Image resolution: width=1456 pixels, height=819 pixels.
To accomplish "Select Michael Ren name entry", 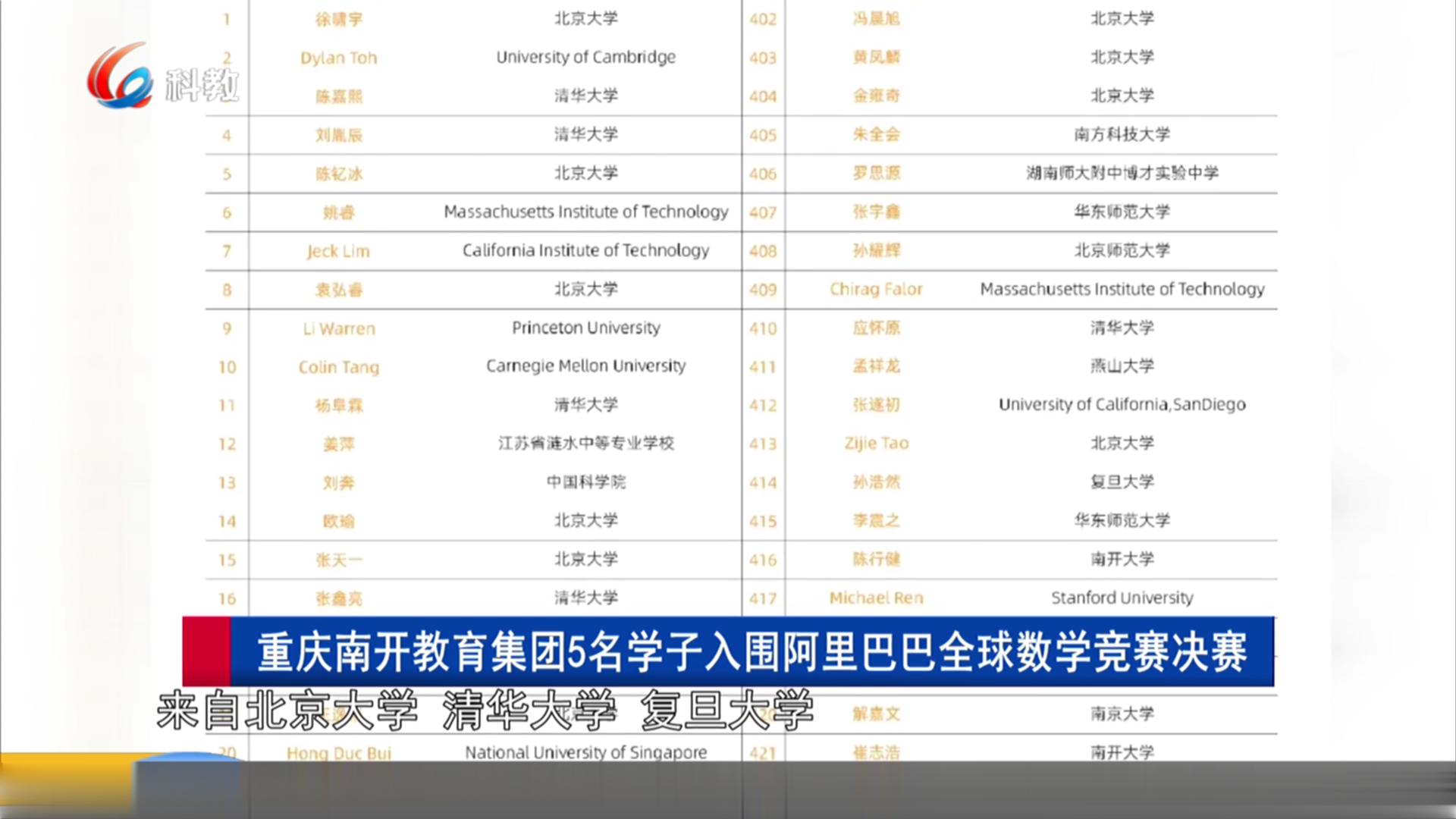I will [876, 598].
